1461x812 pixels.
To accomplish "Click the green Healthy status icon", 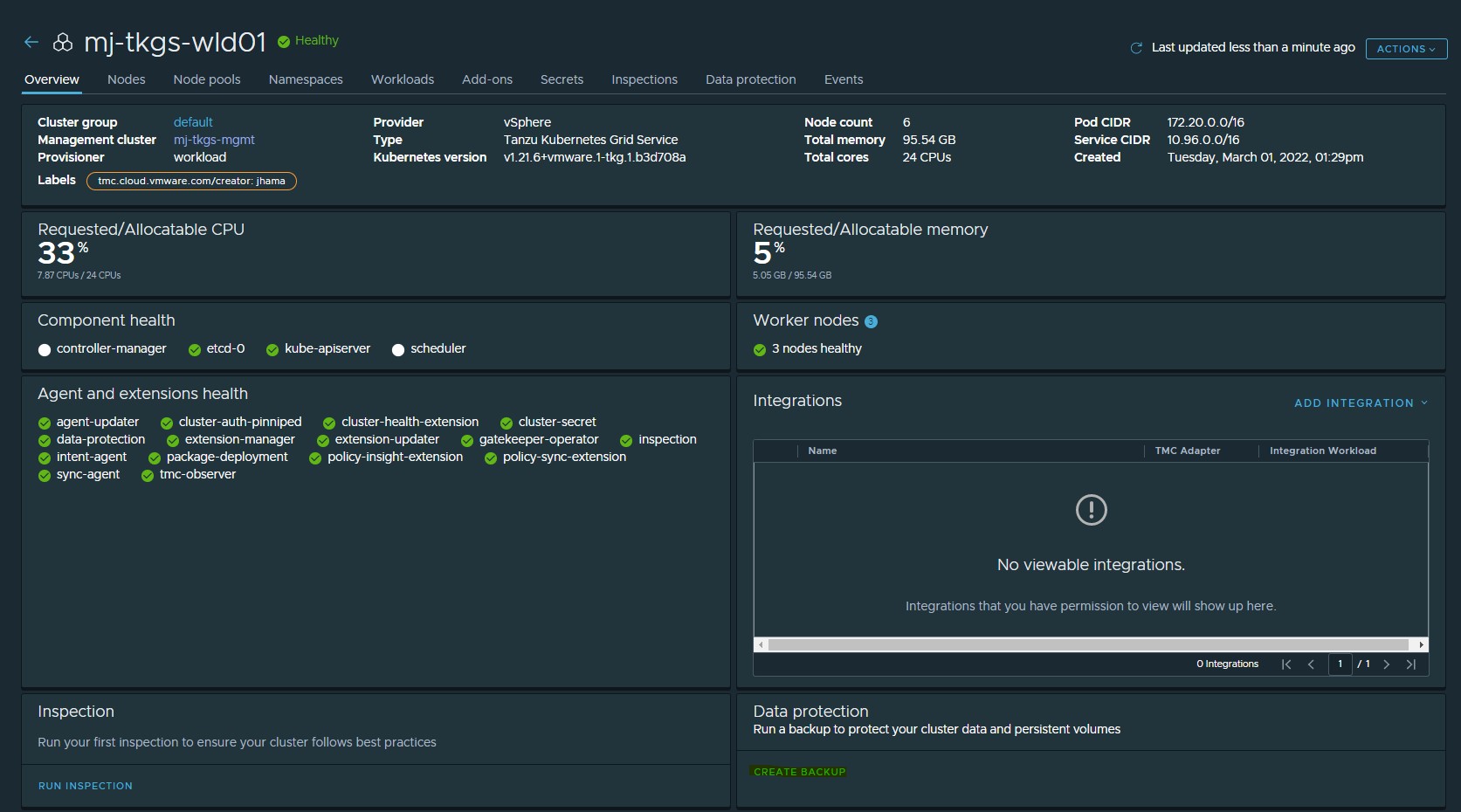I will [284, 41].
